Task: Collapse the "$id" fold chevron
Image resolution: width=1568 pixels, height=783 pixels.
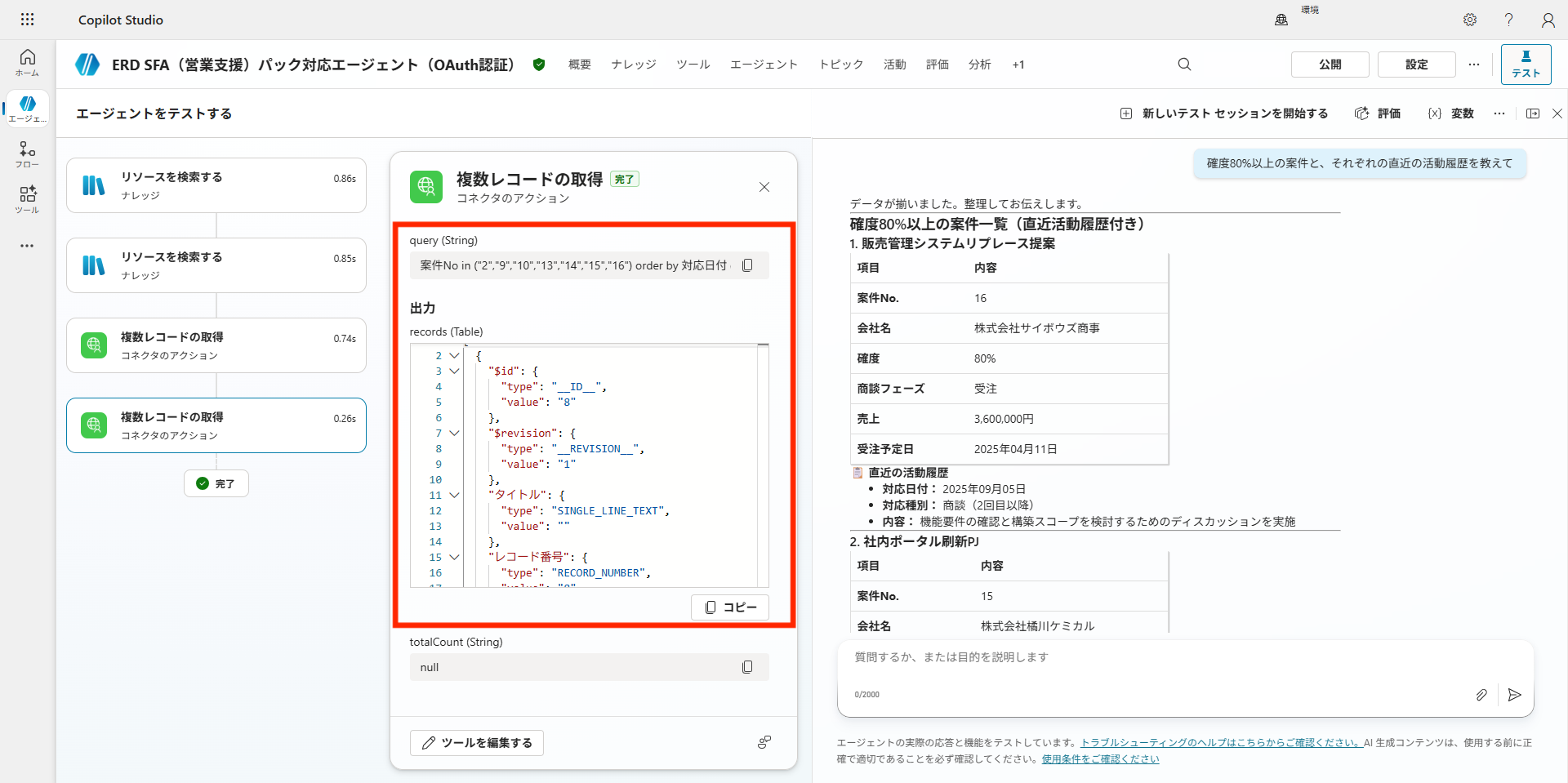Action: [455, 371]
